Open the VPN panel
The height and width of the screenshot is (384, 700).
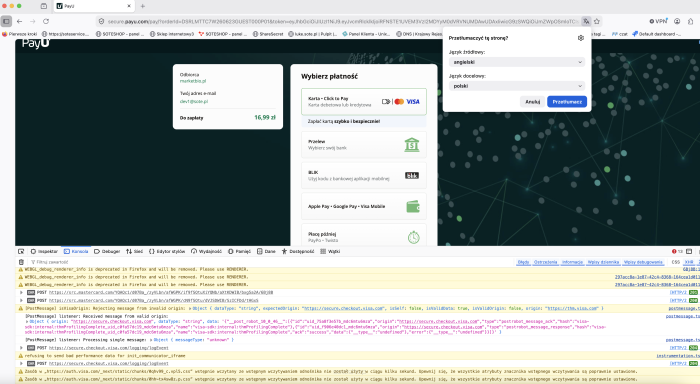click(x=658, y=21)
